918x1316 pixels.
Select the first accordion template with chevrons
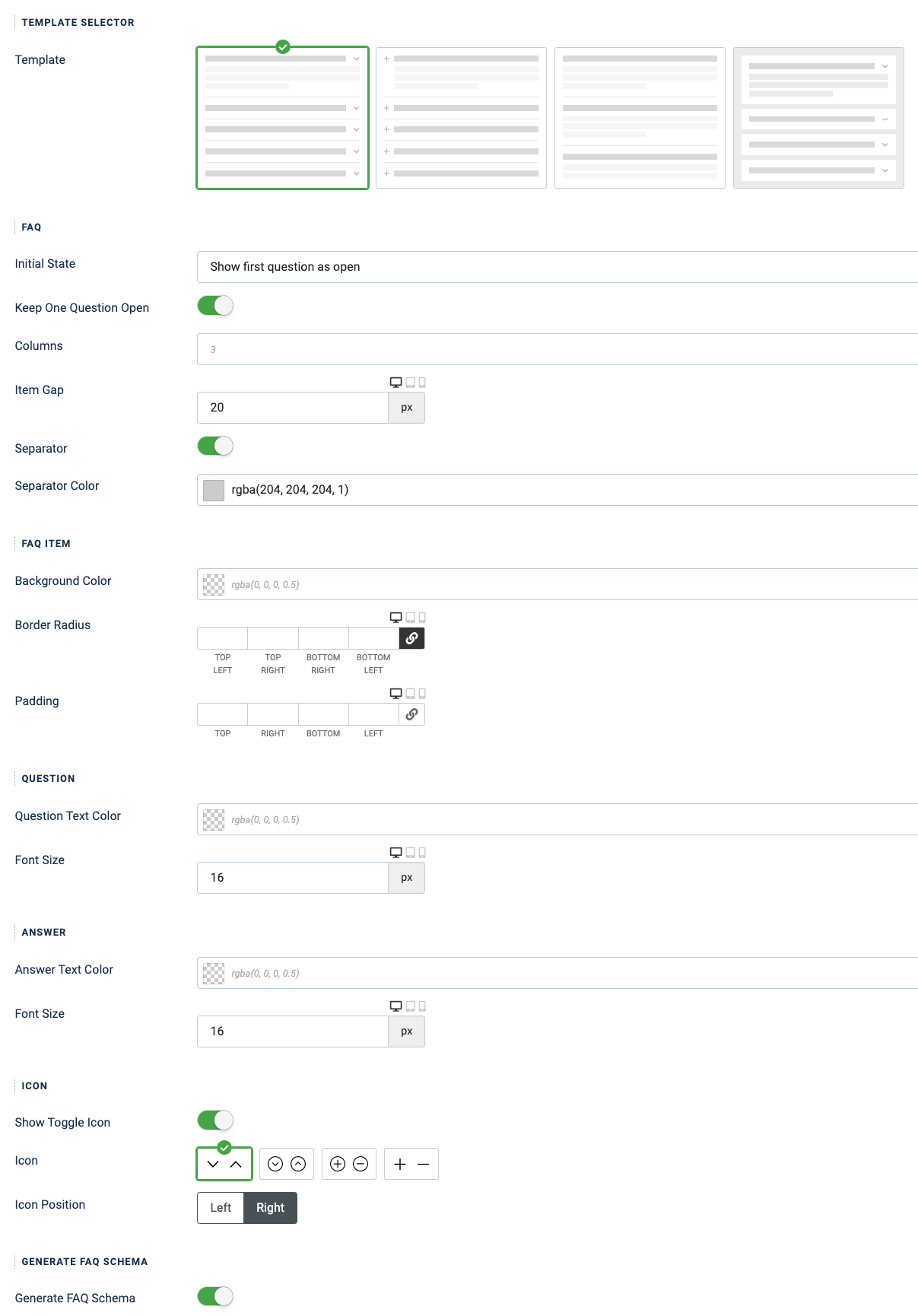(x=282, y=118)
